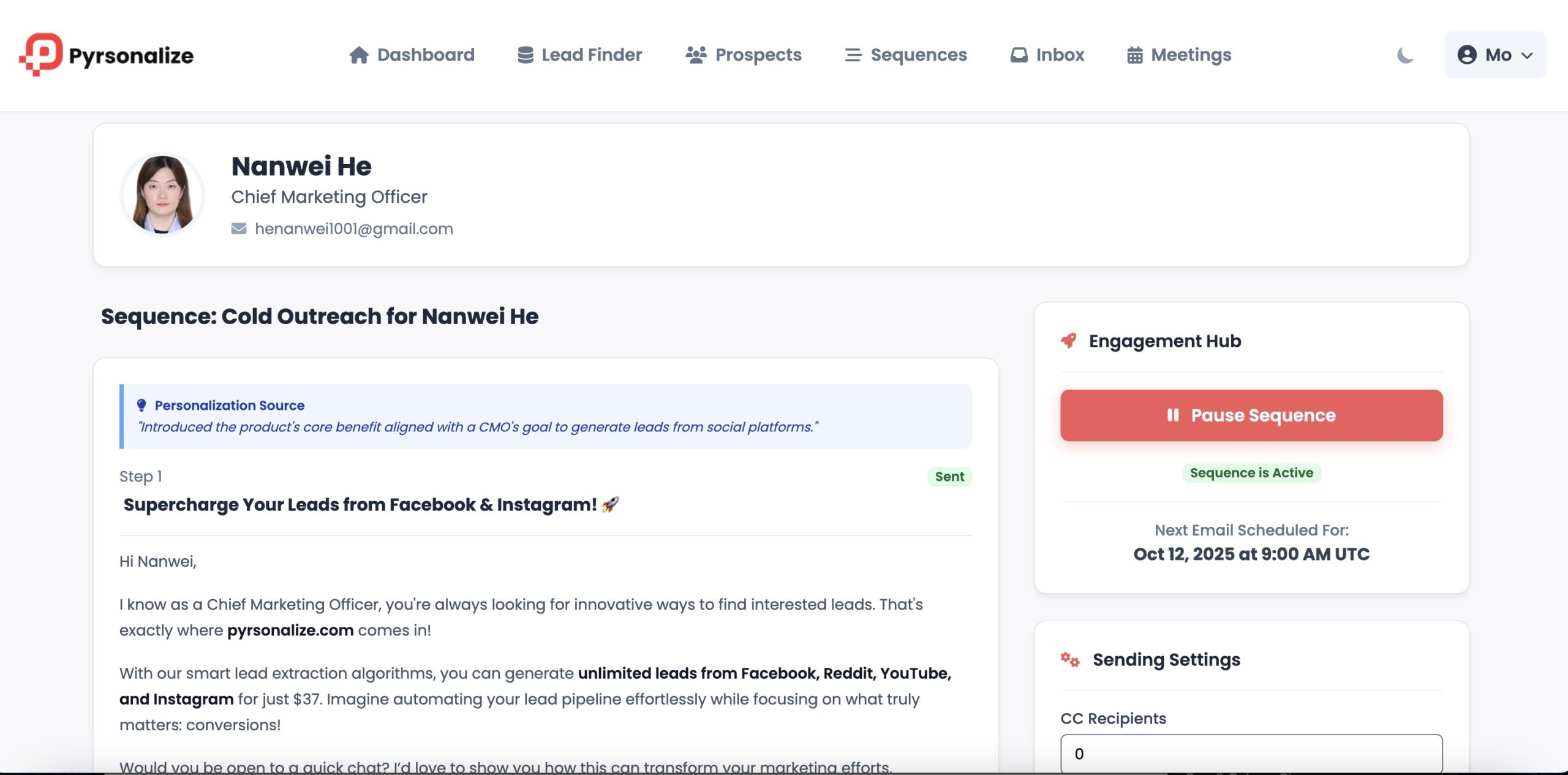
Task: Click the chevron next to Mo
Action: [x=1527, y=56]
